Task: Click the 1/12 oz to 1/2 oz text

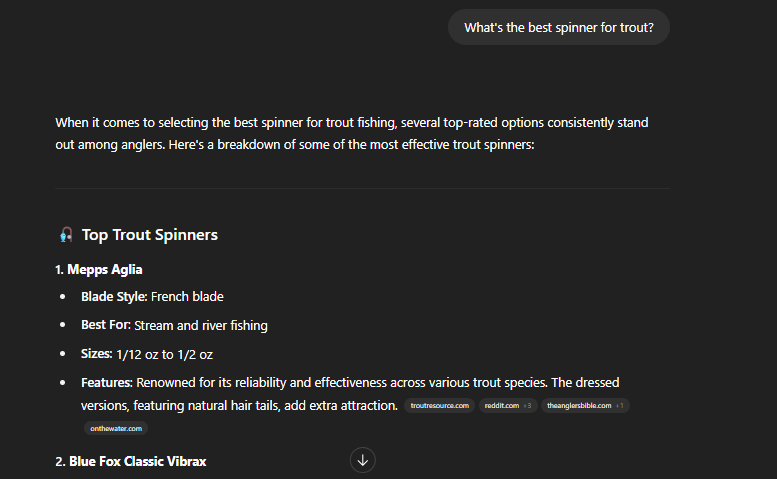Action: click(x=165, y=354)
